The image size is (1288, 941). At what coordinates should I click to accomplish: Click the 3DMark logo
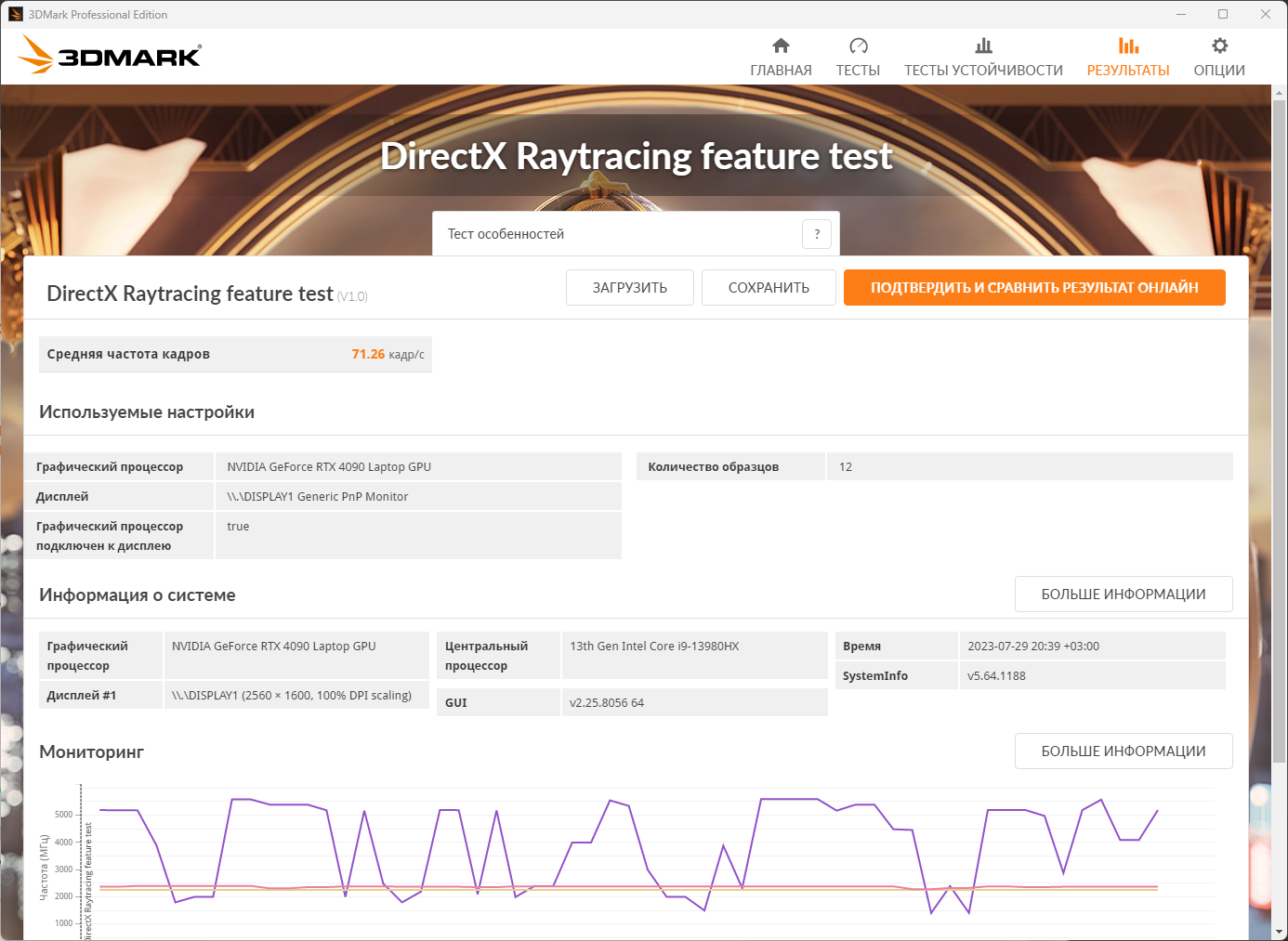pos(110,56)
